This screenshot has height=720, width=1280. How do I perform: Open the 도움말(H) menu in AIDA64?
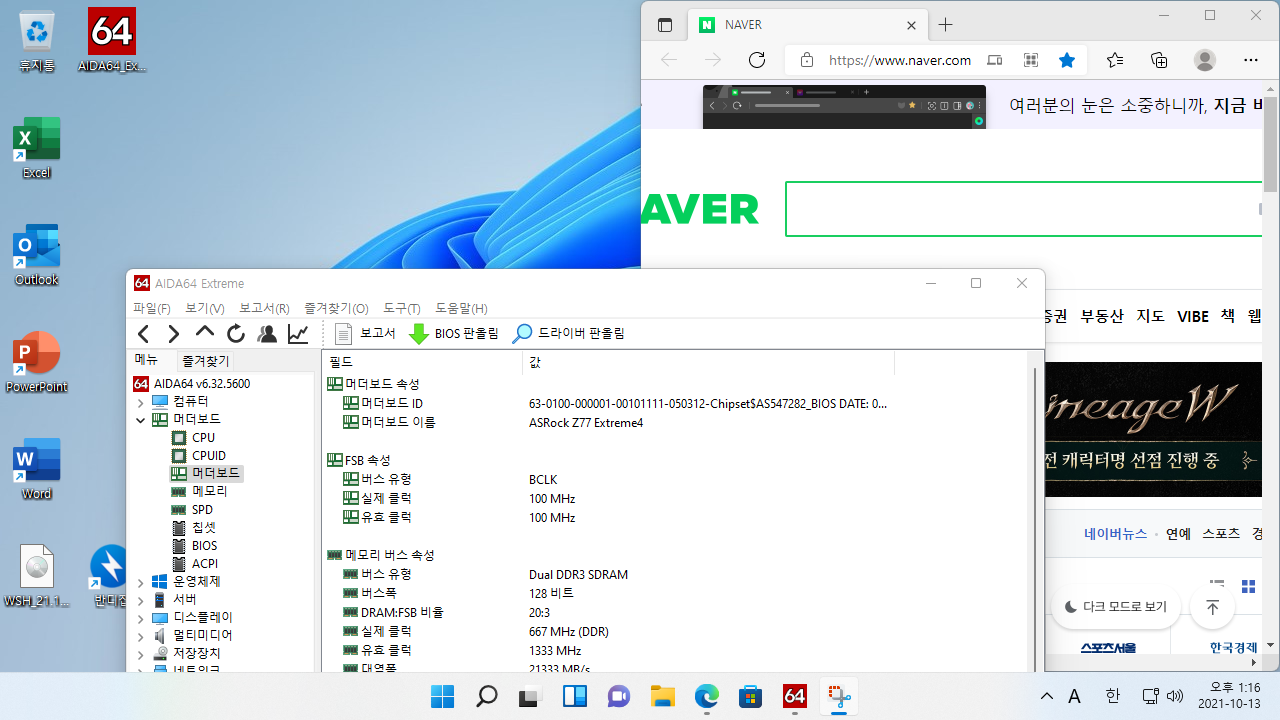(x=461, y=308)
